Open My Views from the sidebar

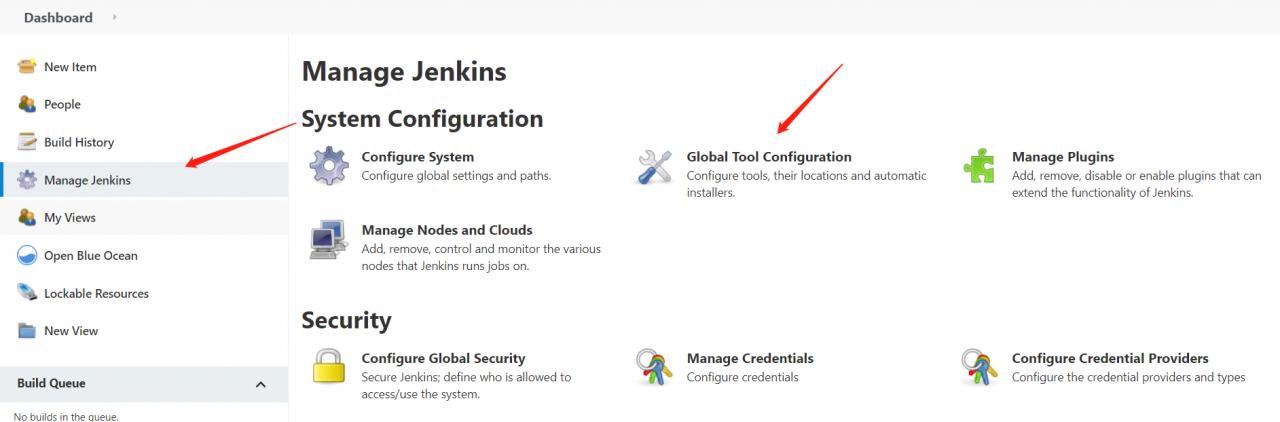(x=70, y=217)
